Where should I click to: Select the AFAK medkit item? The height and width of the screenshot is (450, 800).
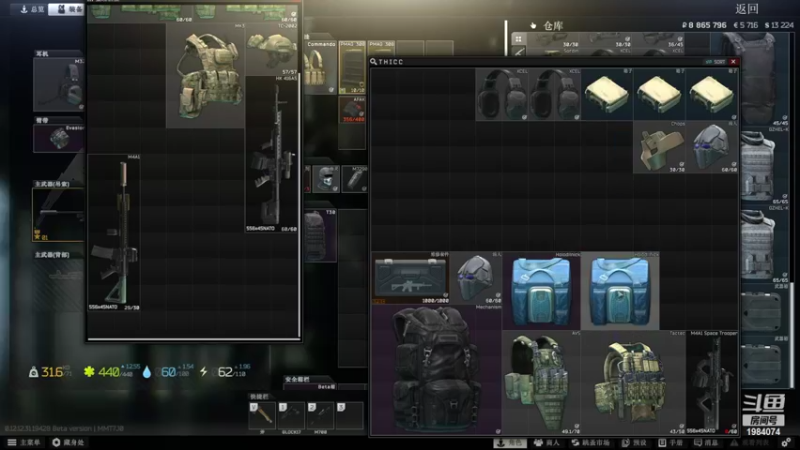point(352,110)
